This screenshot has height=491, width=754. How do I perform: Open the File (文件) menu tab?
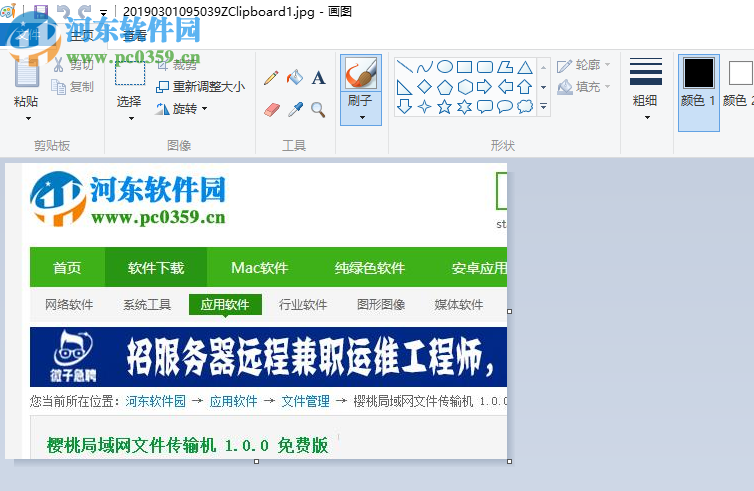coord(26,35)
